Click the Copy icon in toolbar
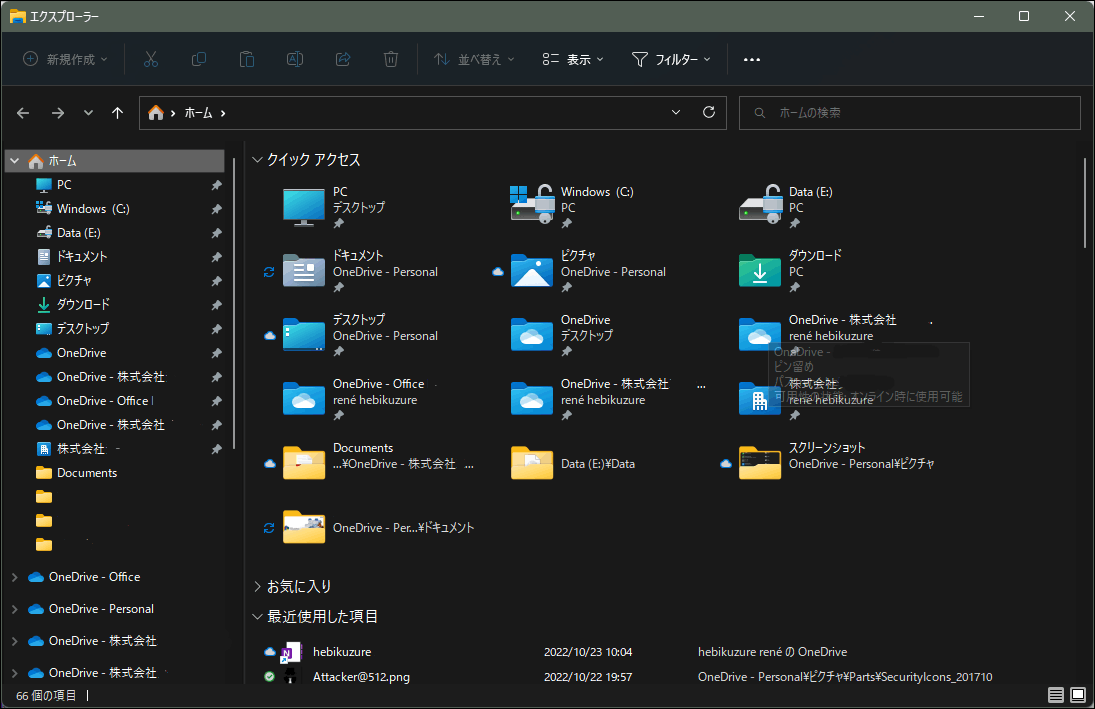Screen dimensions: 1095x709 199,59
